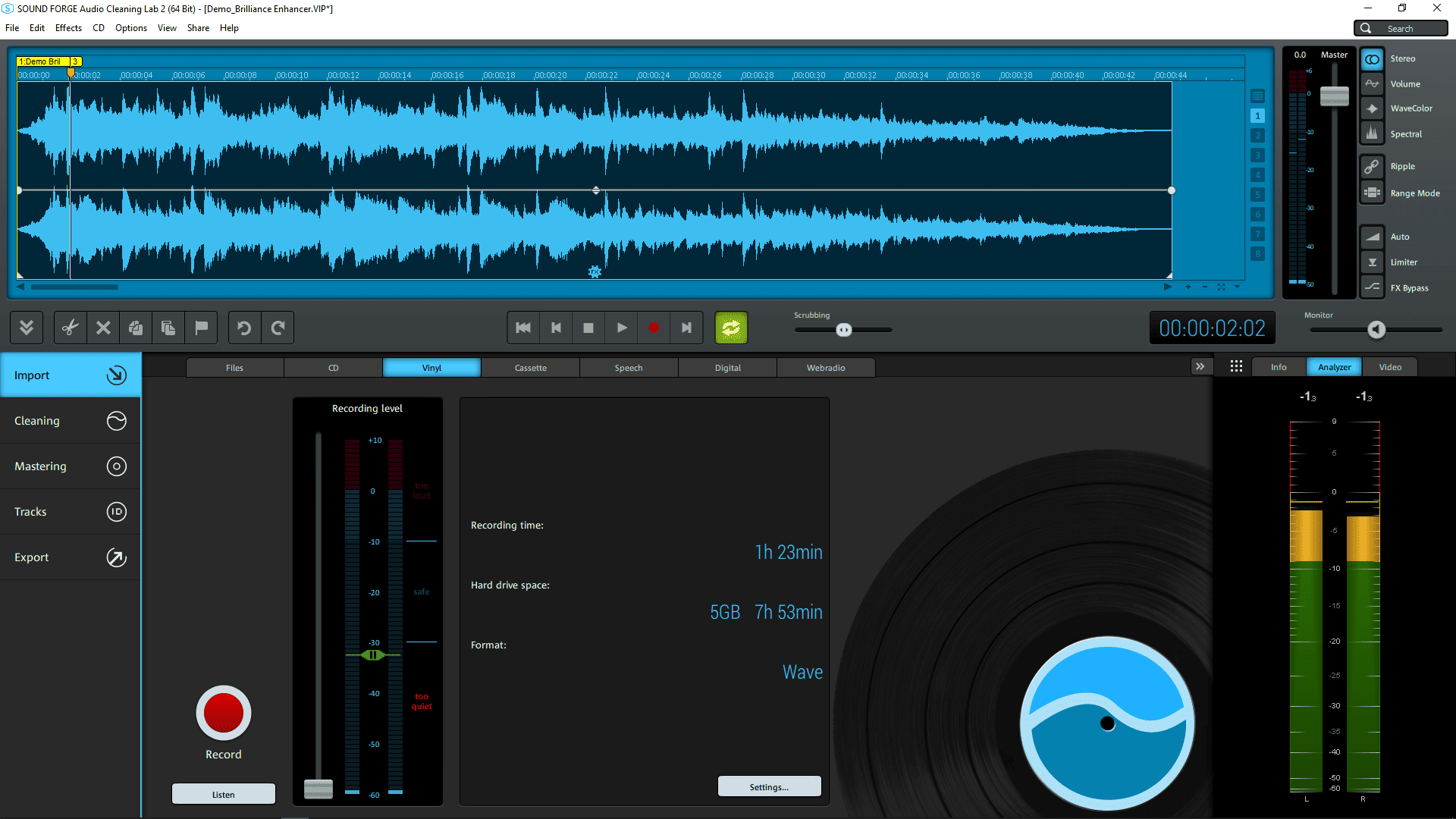Image resolution: width=1456 pixels, height=819 pixels.
Task: Stop playback
Action: (x=588, y=328)
